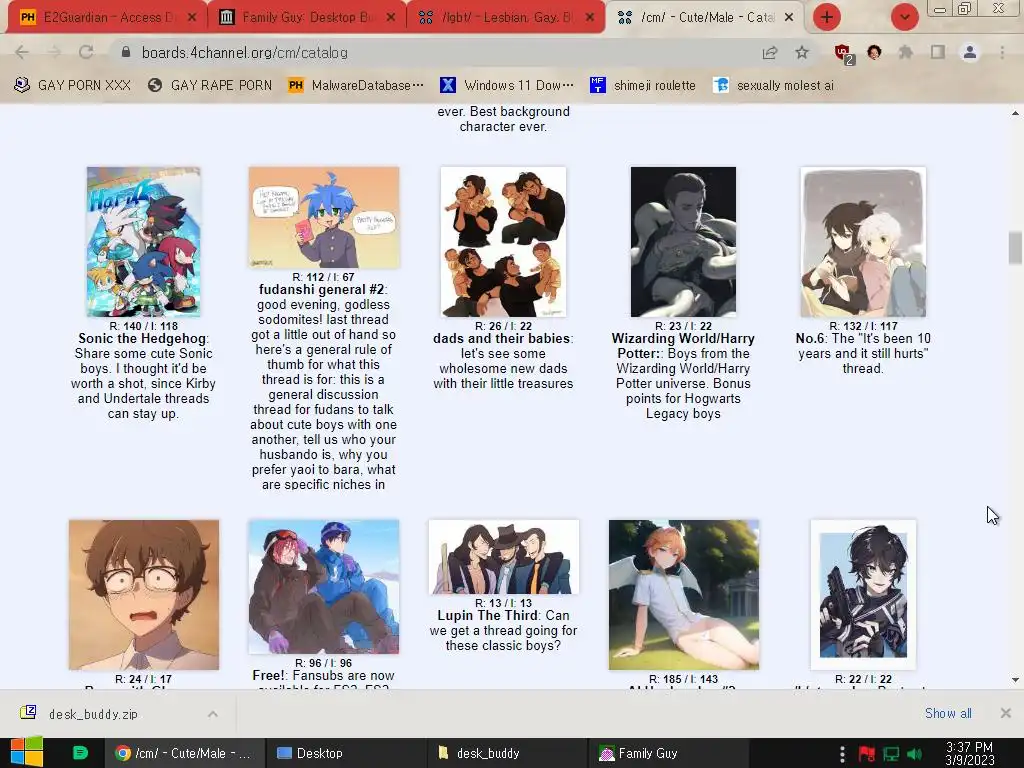Click the round avatar extension icon
1024x768 pixels.
point(874,52)
